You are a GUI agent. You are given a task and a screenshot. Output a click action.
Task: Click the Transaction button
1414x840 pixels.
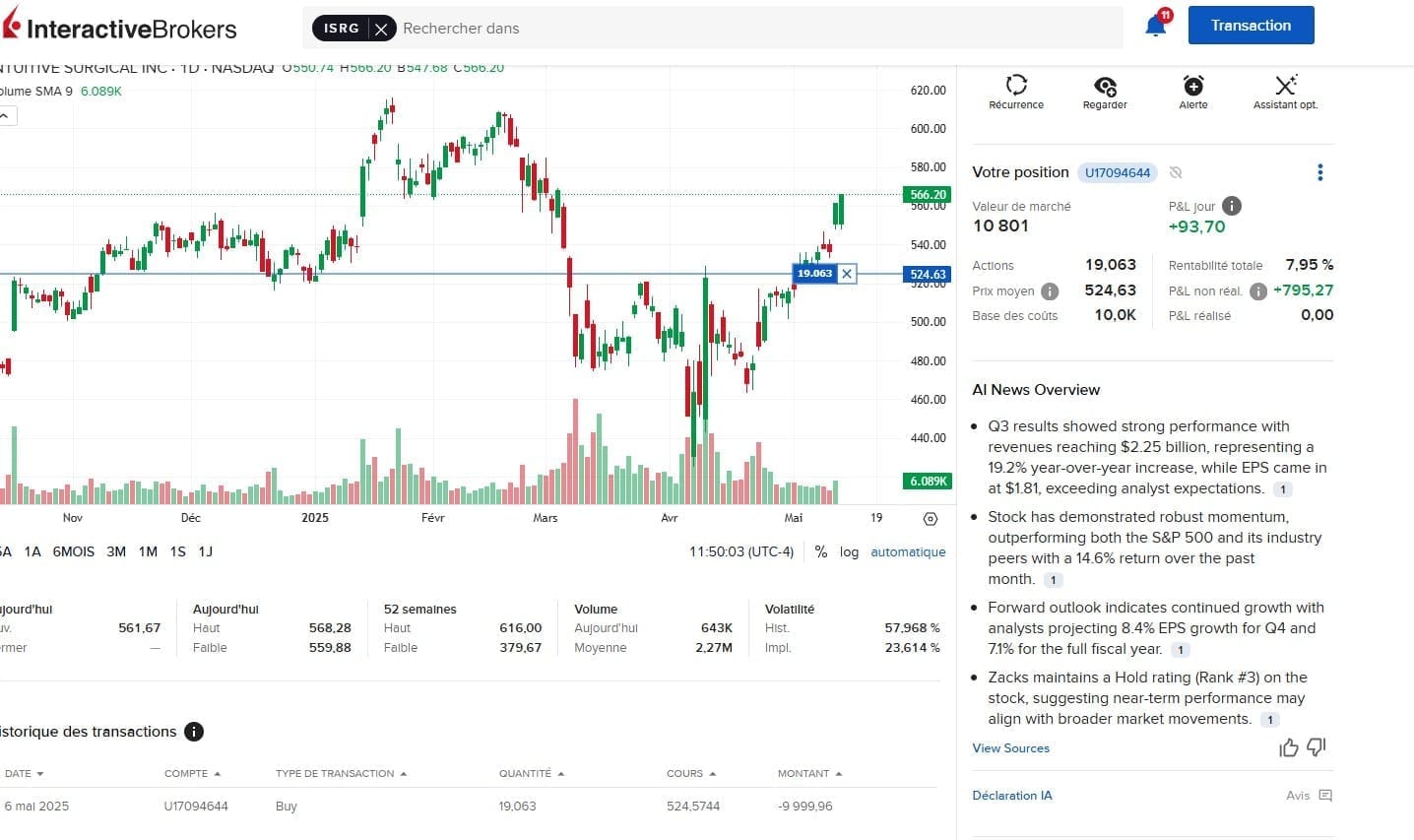pos(1251,26)
